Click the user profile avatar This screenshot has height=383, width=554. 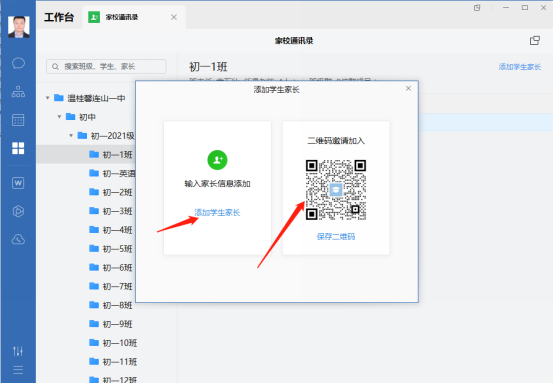tap(19, 27)
